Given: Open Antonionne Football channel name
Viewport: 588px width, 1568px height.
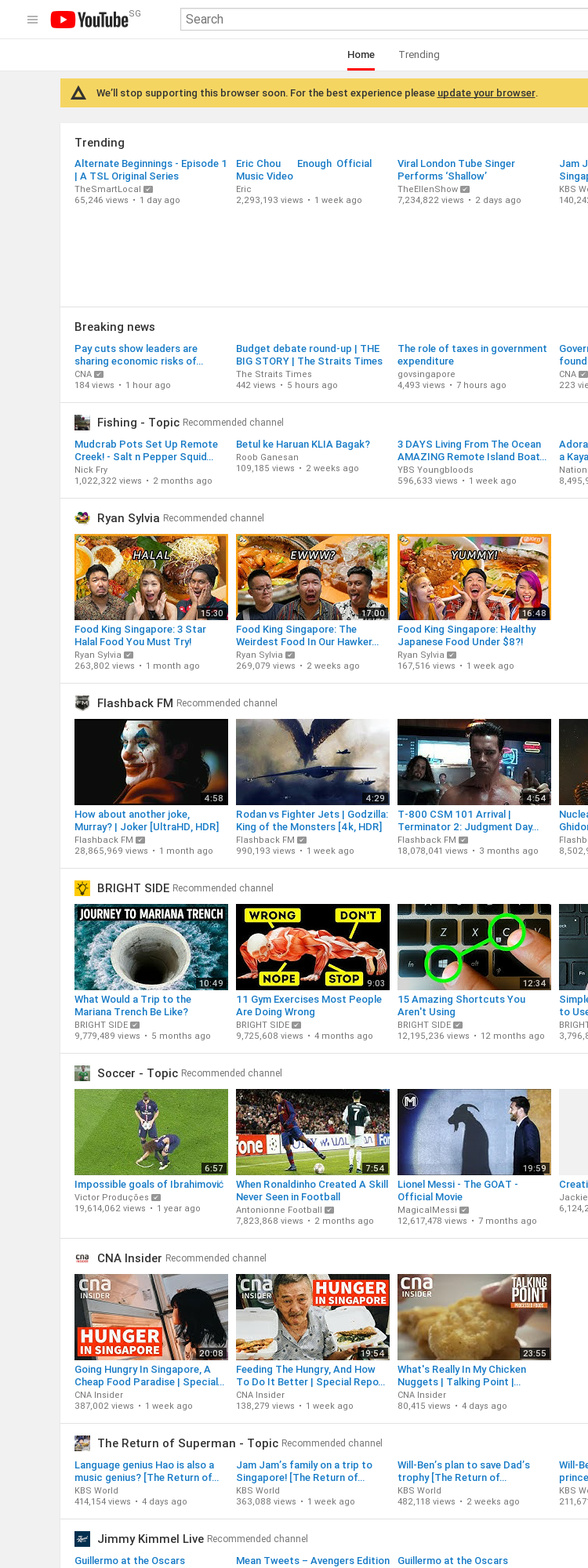Looking at the screenshot, I should click(279, 1210).
